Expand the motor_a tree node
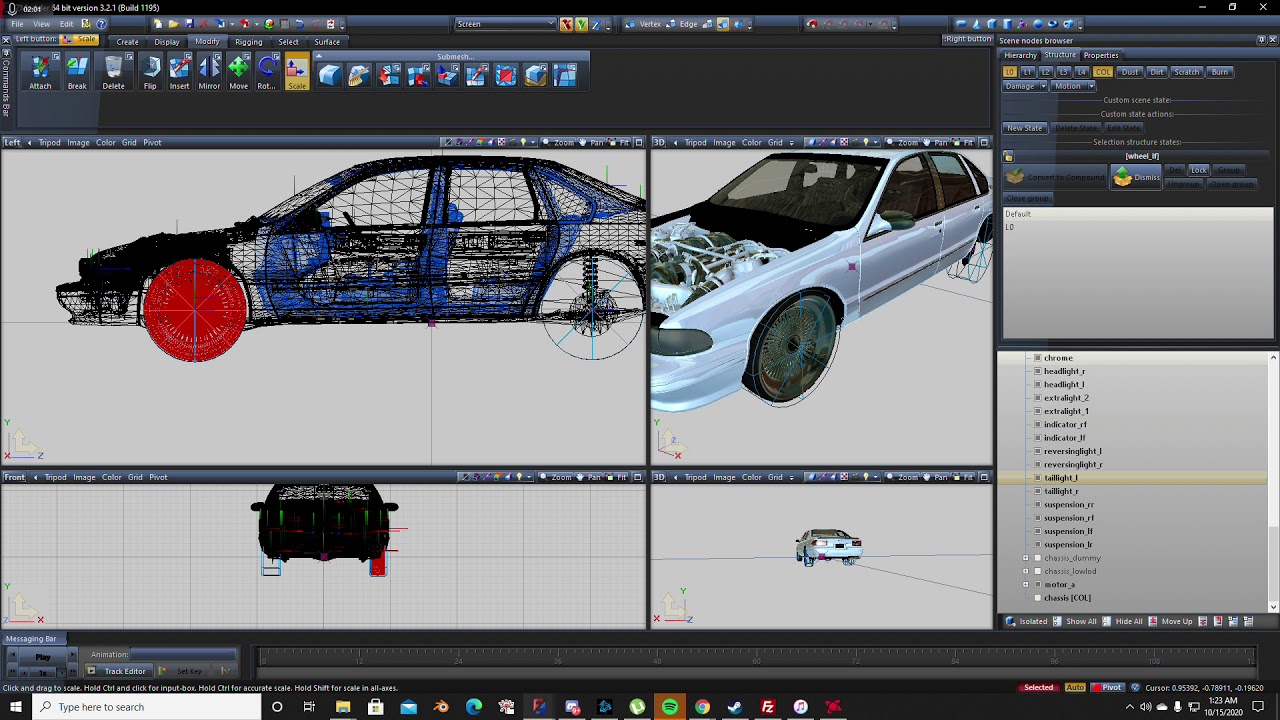Image resolution: width=1280 pixels, height=720 pixels. coord(1025,584)
